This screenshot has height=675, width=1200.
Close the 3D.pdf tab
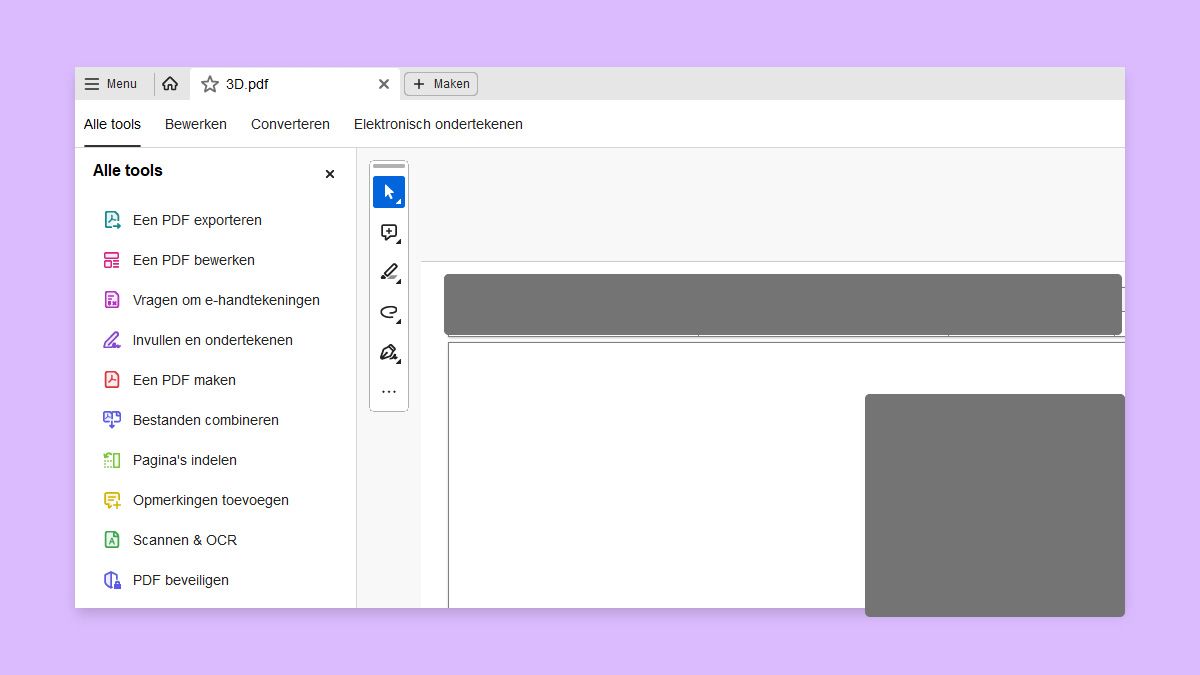[384, 84]
